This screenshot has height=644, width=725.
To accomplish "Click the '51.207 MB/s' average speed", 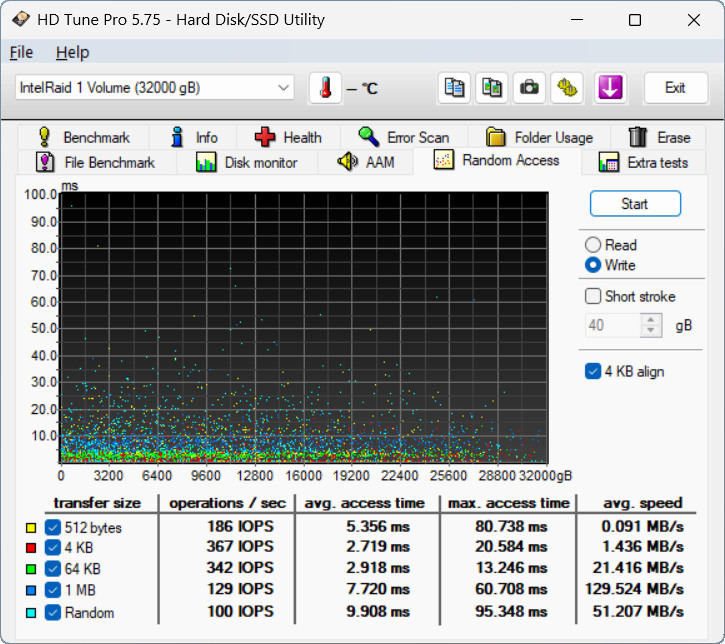I will (638, 612).
